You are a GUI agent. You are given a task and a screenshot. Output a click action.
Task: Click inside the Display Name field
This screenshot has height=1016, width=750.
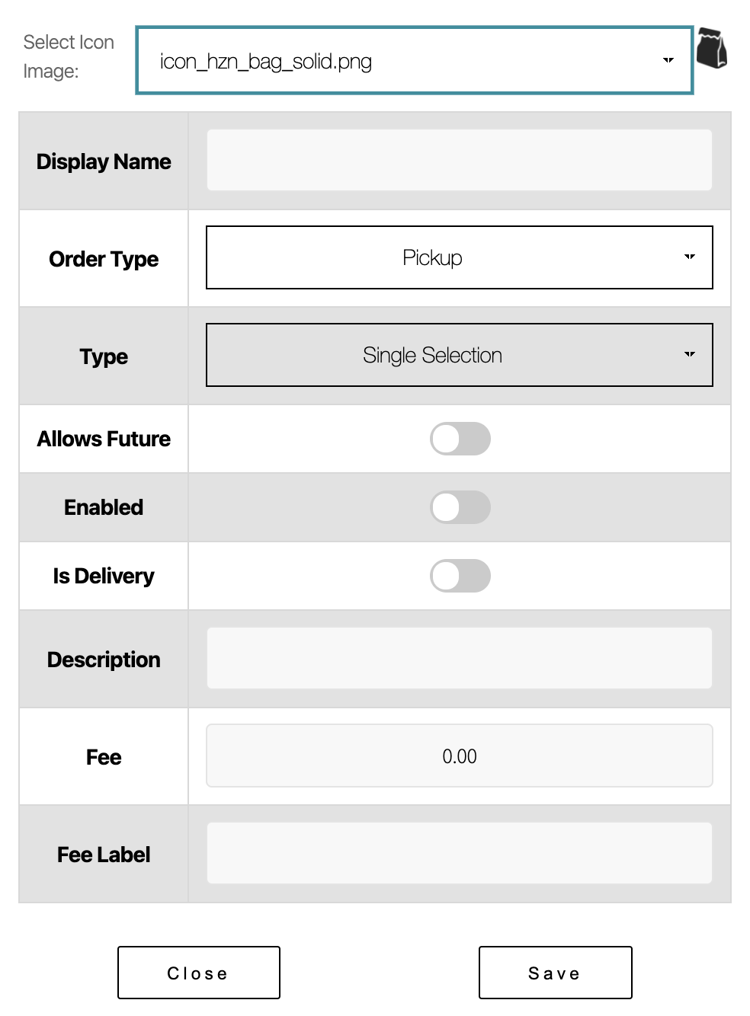(x=459, y=159)
